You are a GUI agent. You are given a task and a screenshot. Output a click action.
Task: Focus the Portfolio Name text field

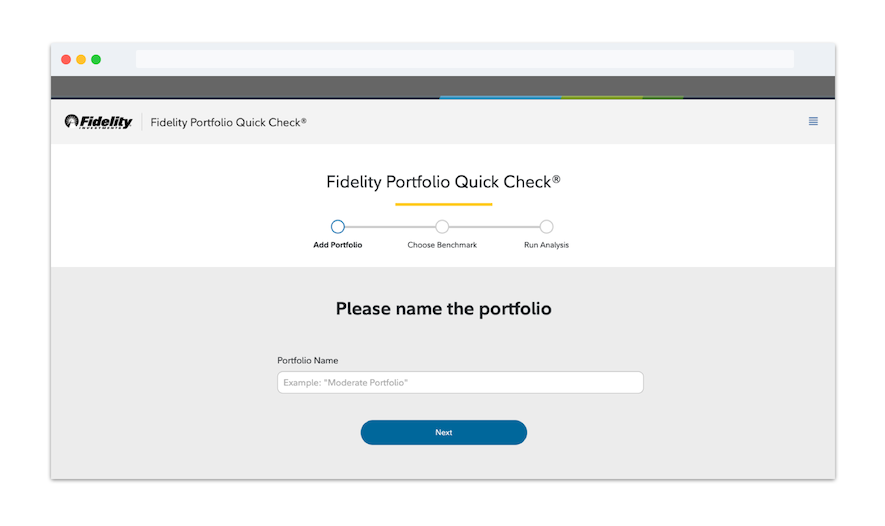click(460, 383)
